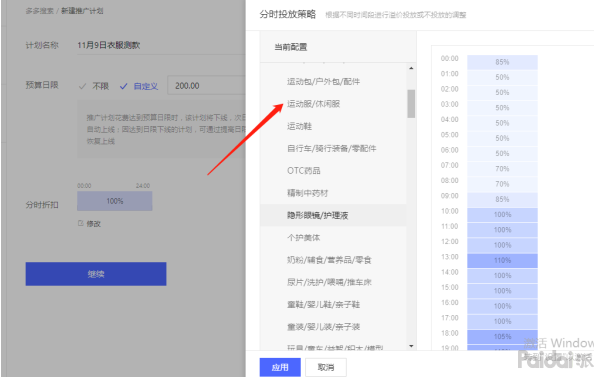Choose 运动包/户外包/配件 category
This screenshot has height=377, width=594.
(x=323, y=81)
